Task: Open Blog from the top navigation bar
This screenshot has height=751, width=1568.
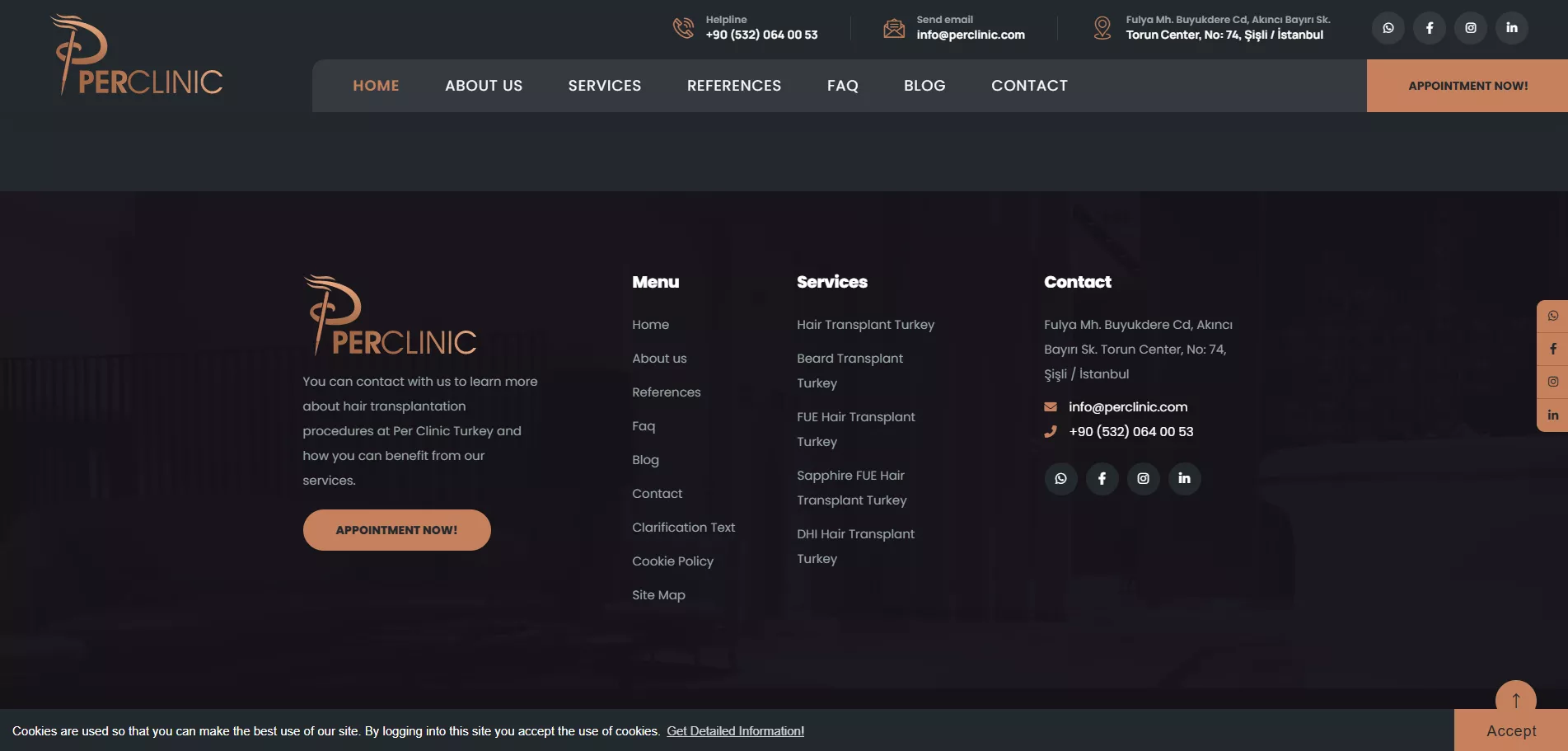Action: (924, 86)
